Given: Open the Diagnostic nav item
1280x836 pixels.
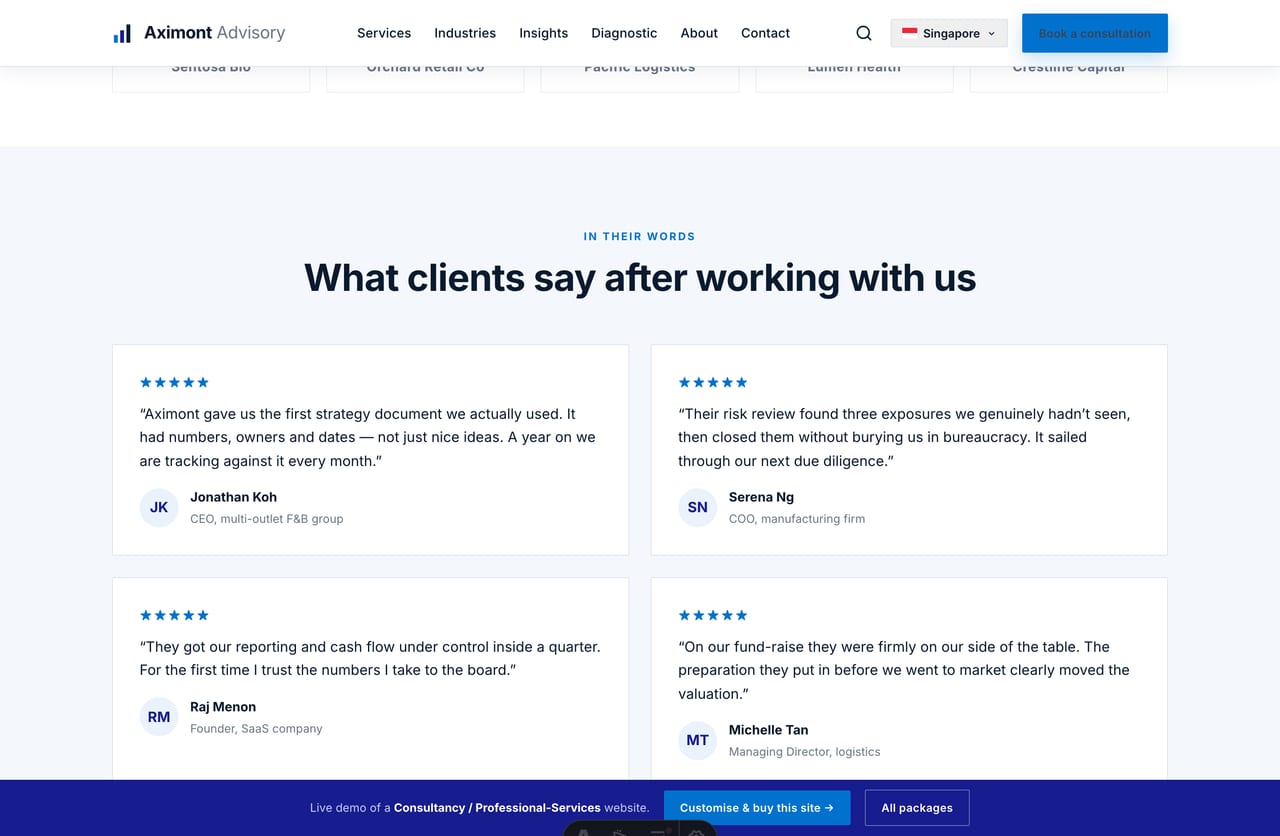Looking at the screenshot, I should (x=624, y=33).
